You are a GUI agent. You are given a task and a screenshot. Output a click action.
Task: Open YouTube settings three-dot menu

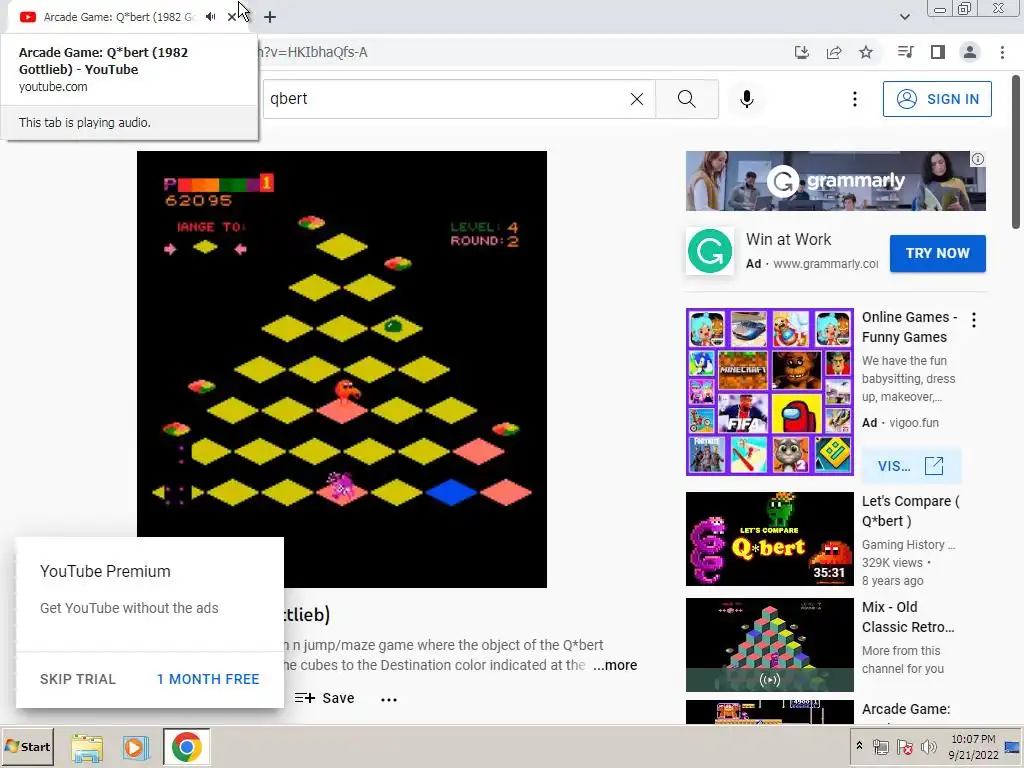(x=855, y=99)
